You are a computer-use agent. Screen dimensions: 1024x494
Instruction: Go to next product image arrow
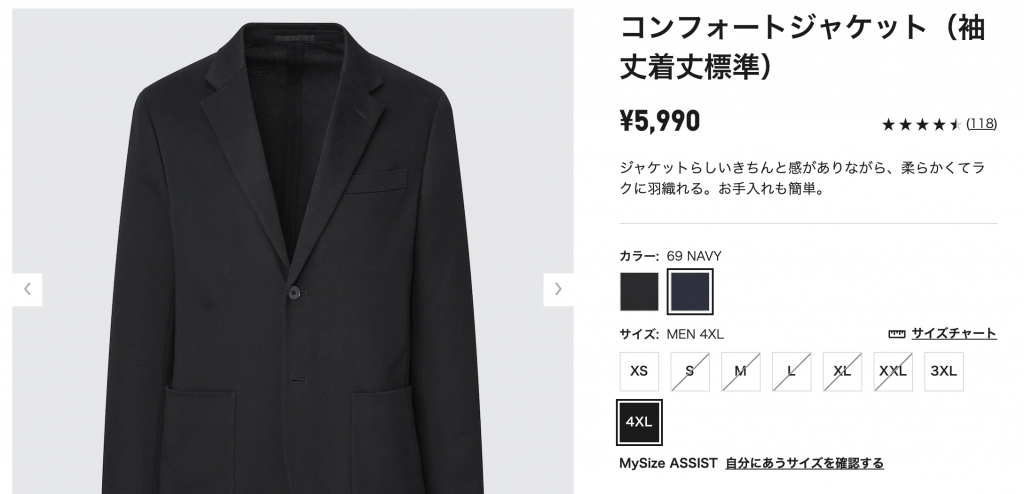(558, 289)
